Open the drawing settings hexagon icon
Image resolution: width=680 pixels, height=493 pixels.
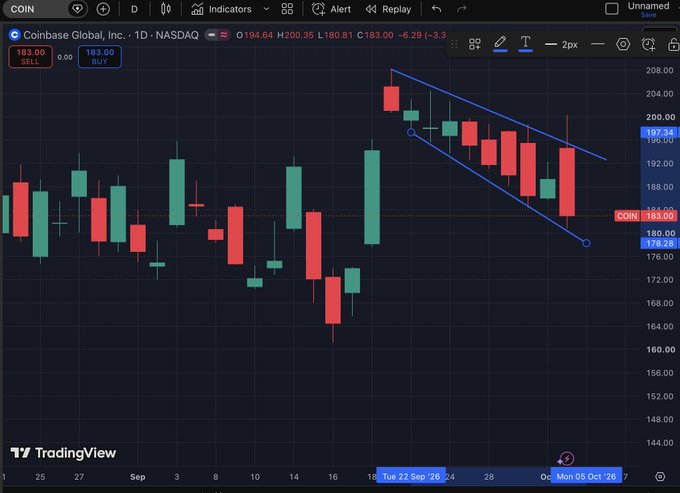coord(623,44)
